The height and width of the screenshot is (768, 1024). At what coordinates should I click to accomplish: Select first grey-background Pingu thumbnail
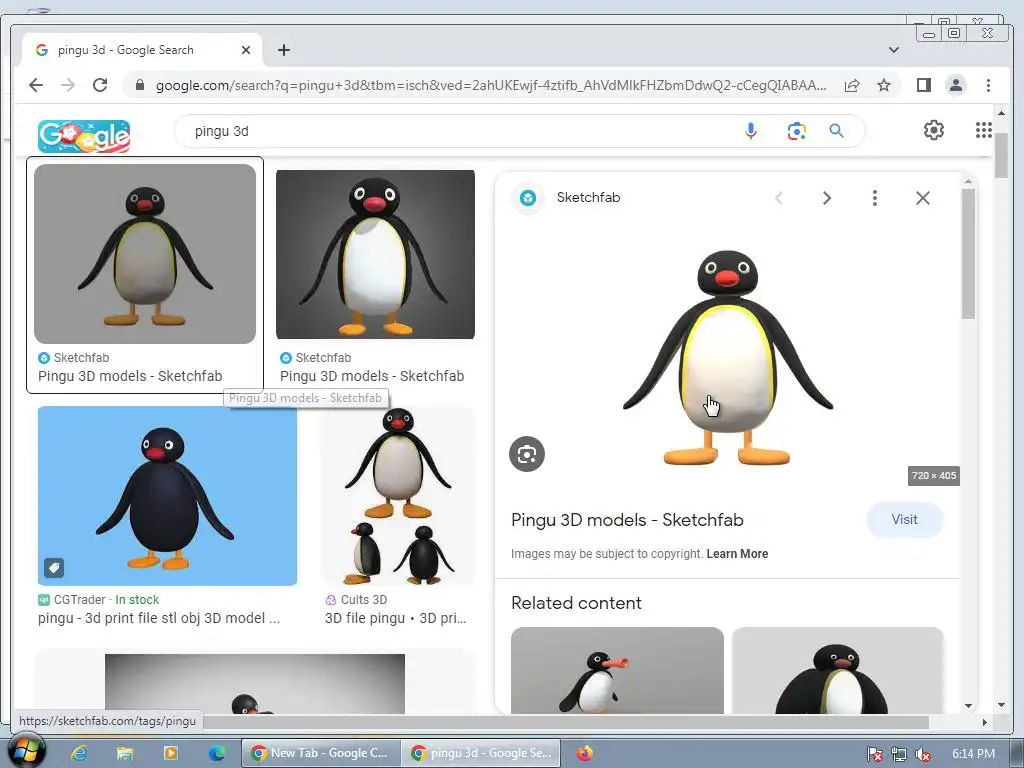tap(145, 254)
